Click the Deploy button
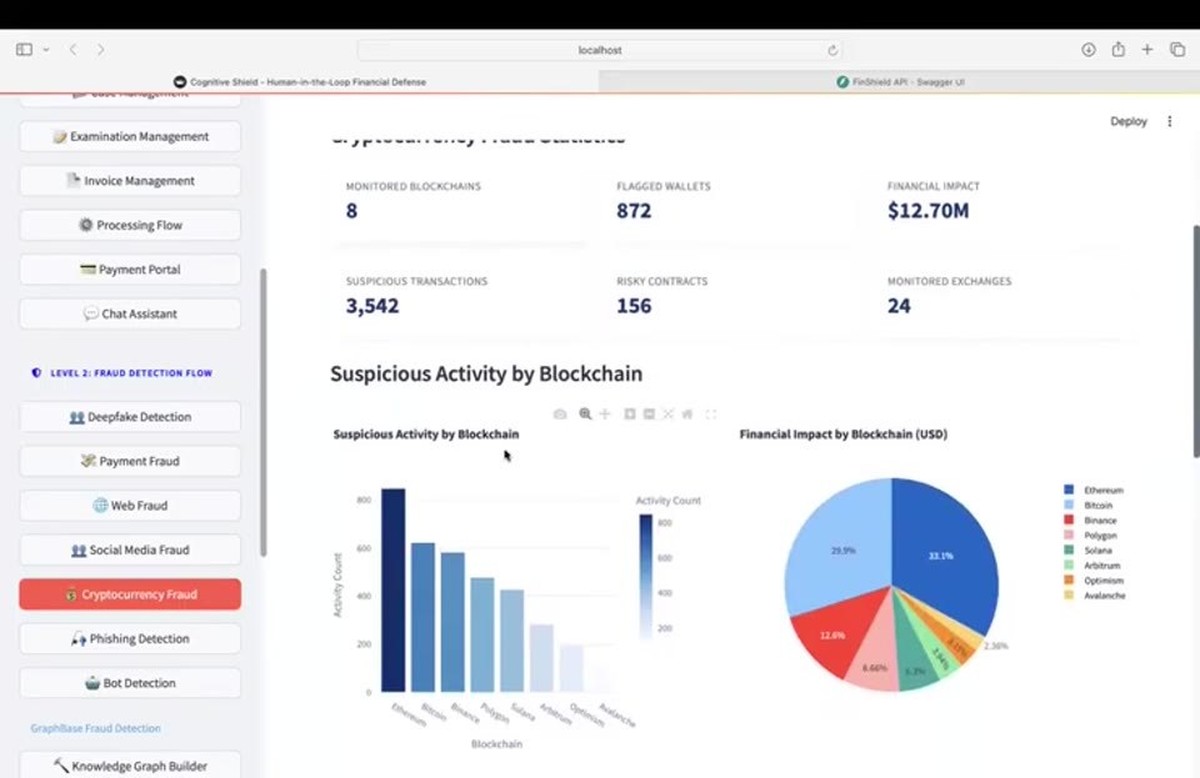The image size is (1200, 778). coord(1128,121)
